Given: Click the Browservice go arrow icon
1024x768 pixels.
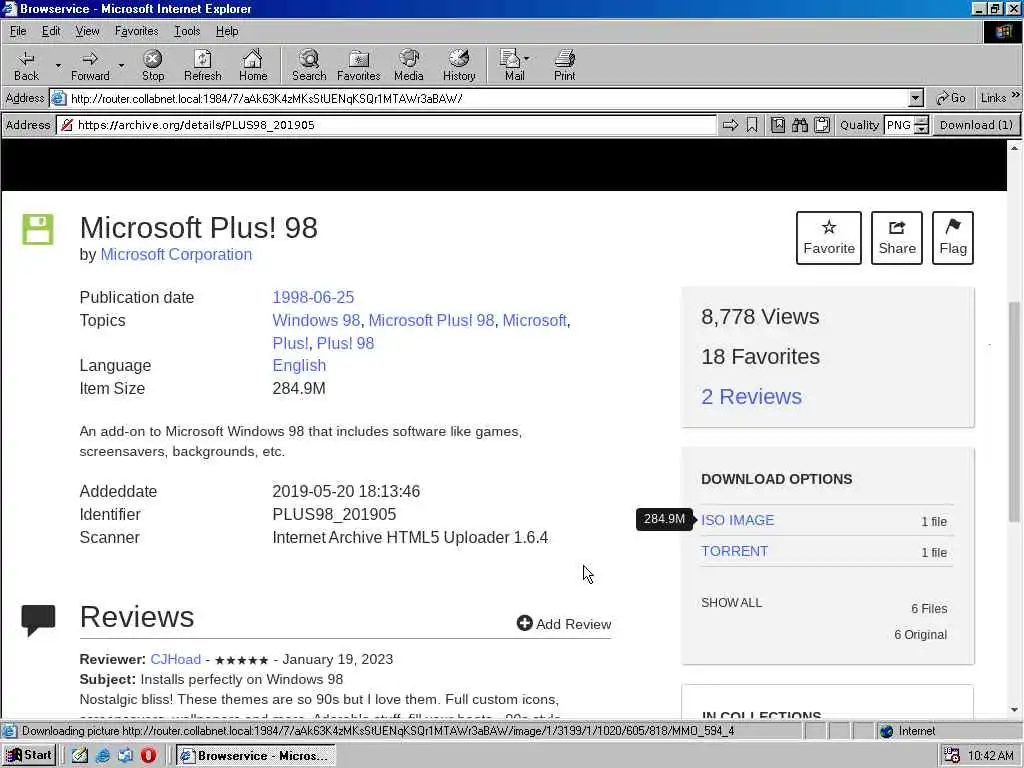Looking at the screenshot, I should [x=730, y=125].
